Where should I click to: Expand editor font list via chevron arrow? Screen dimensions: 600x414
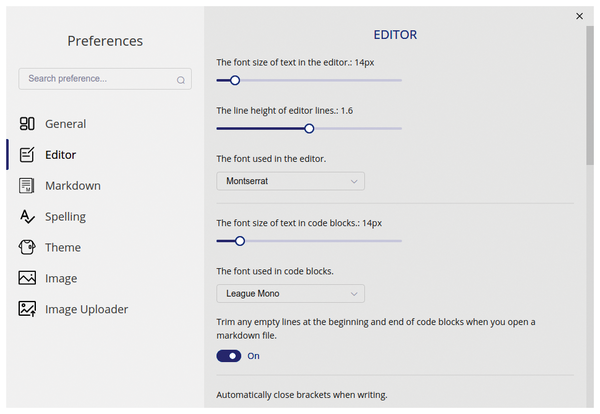coord(354,181)
